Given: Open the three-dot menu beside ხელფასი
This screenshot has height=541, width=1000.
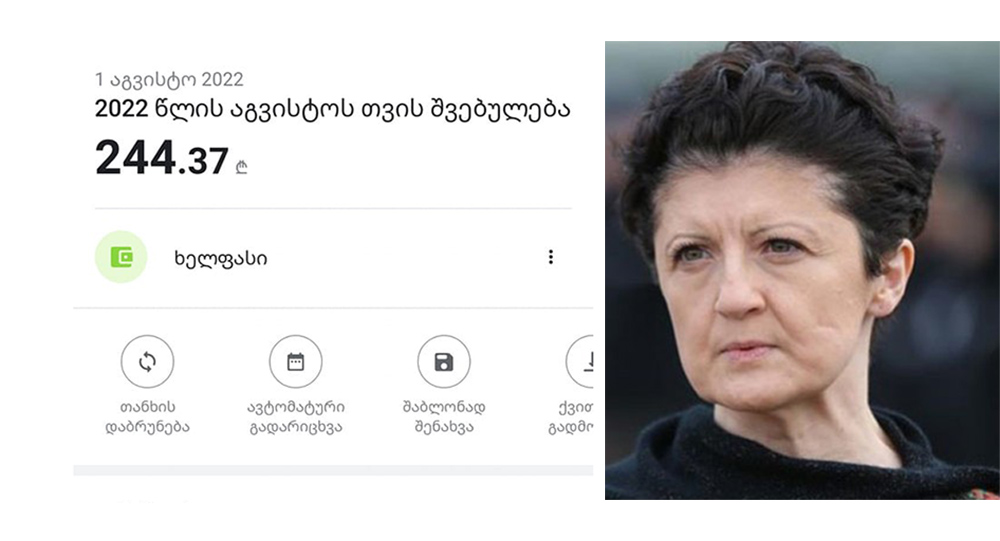Looking at the screenshot, I should pyautogui.click(x=551, y=257).
